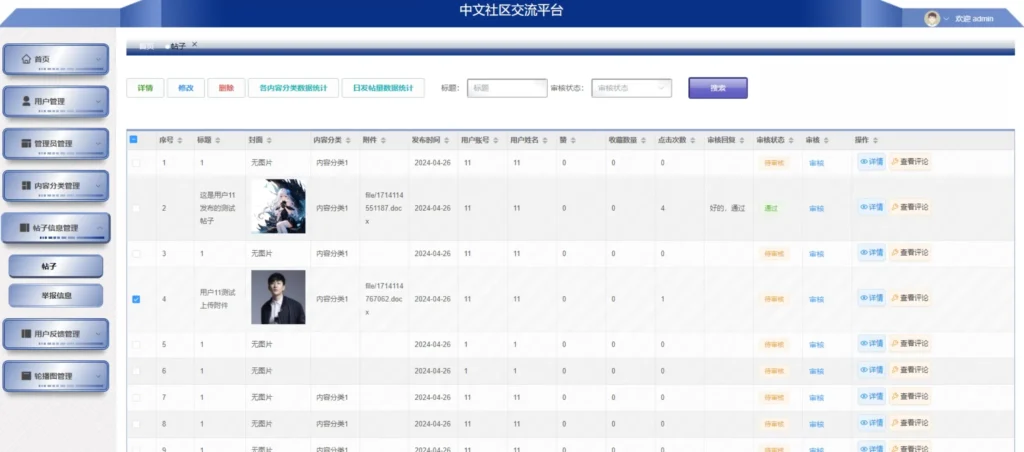The width and height of the screenshot is (1024, 452).
Task: Open the anime girl cover thumbnail in row 2
Action: [278, 206]
